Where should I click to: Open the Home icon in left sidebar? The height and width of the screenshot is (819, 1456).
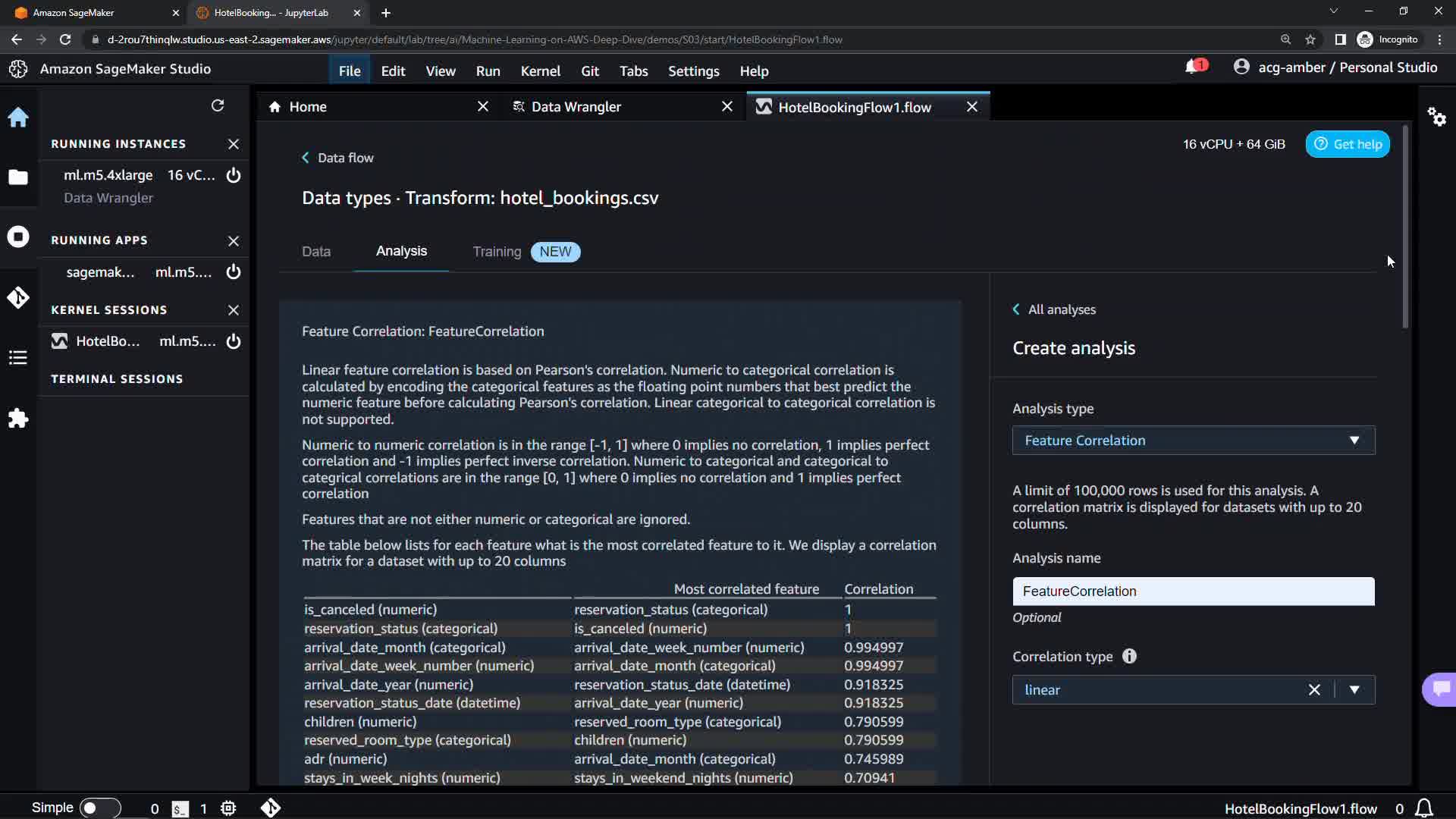click(18, 118)
